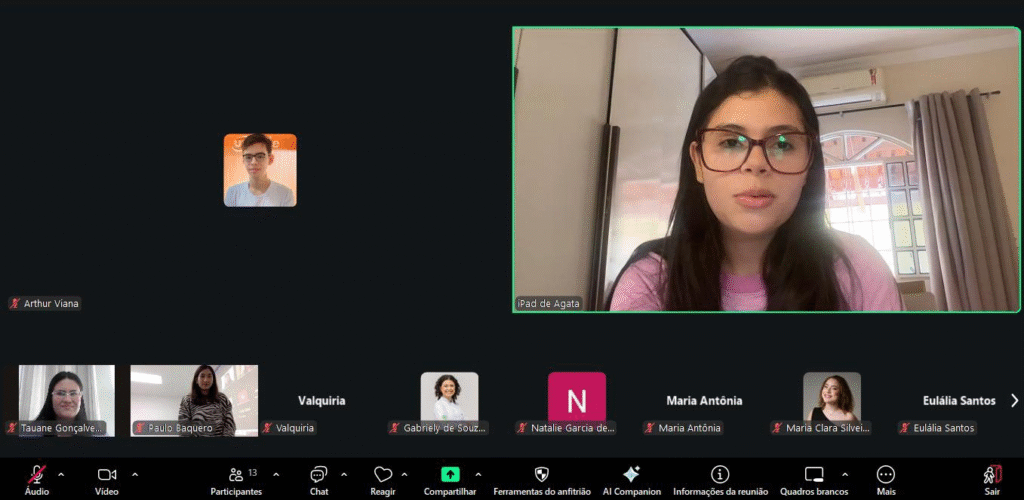Open the Participantes panel icon
This screenshot has width=1024, height=500.
[x=236, y=474]
